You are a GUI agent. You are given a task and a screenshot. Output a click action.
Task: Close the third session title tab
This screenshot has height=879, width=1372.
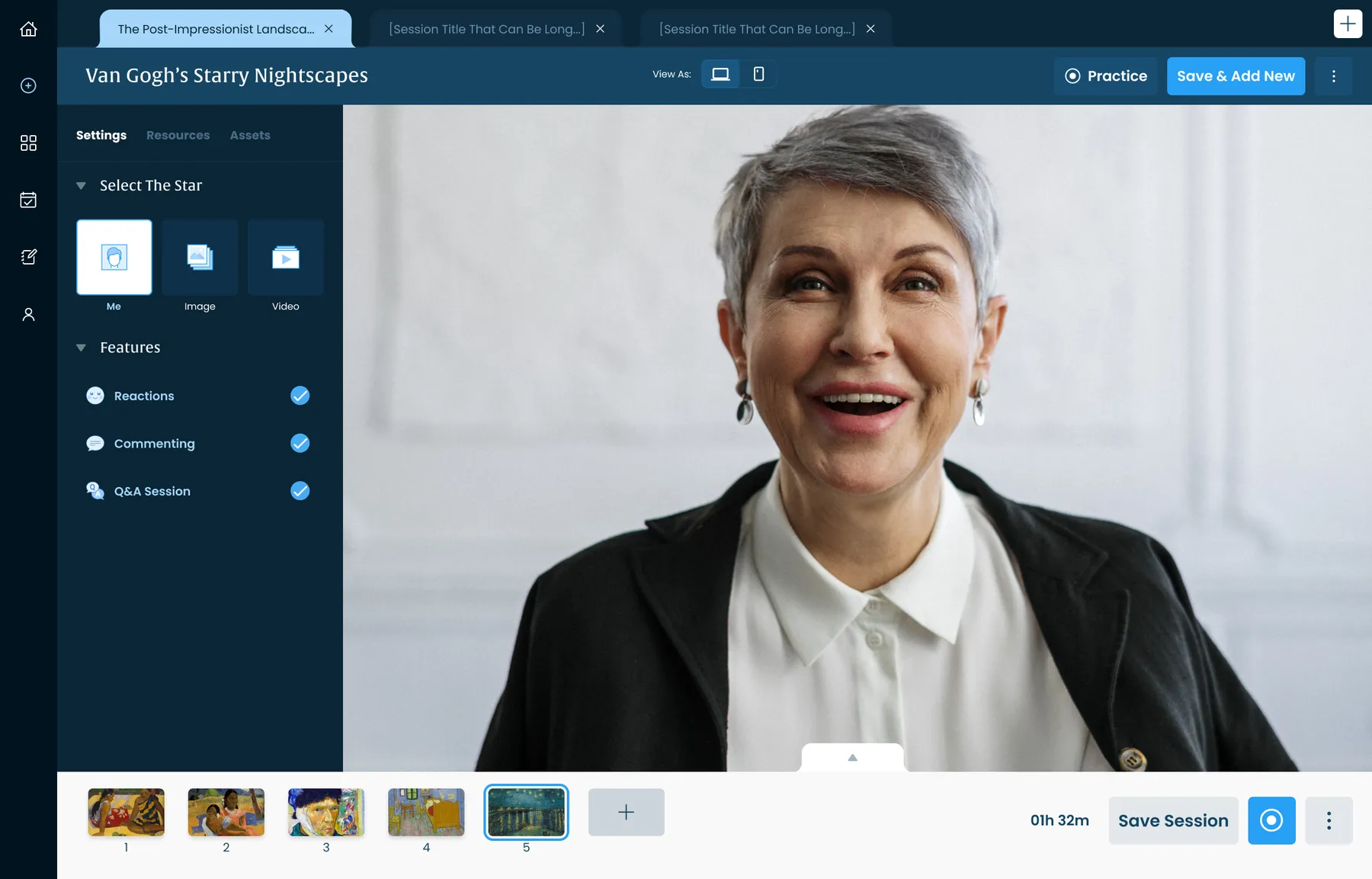(870, 29)
